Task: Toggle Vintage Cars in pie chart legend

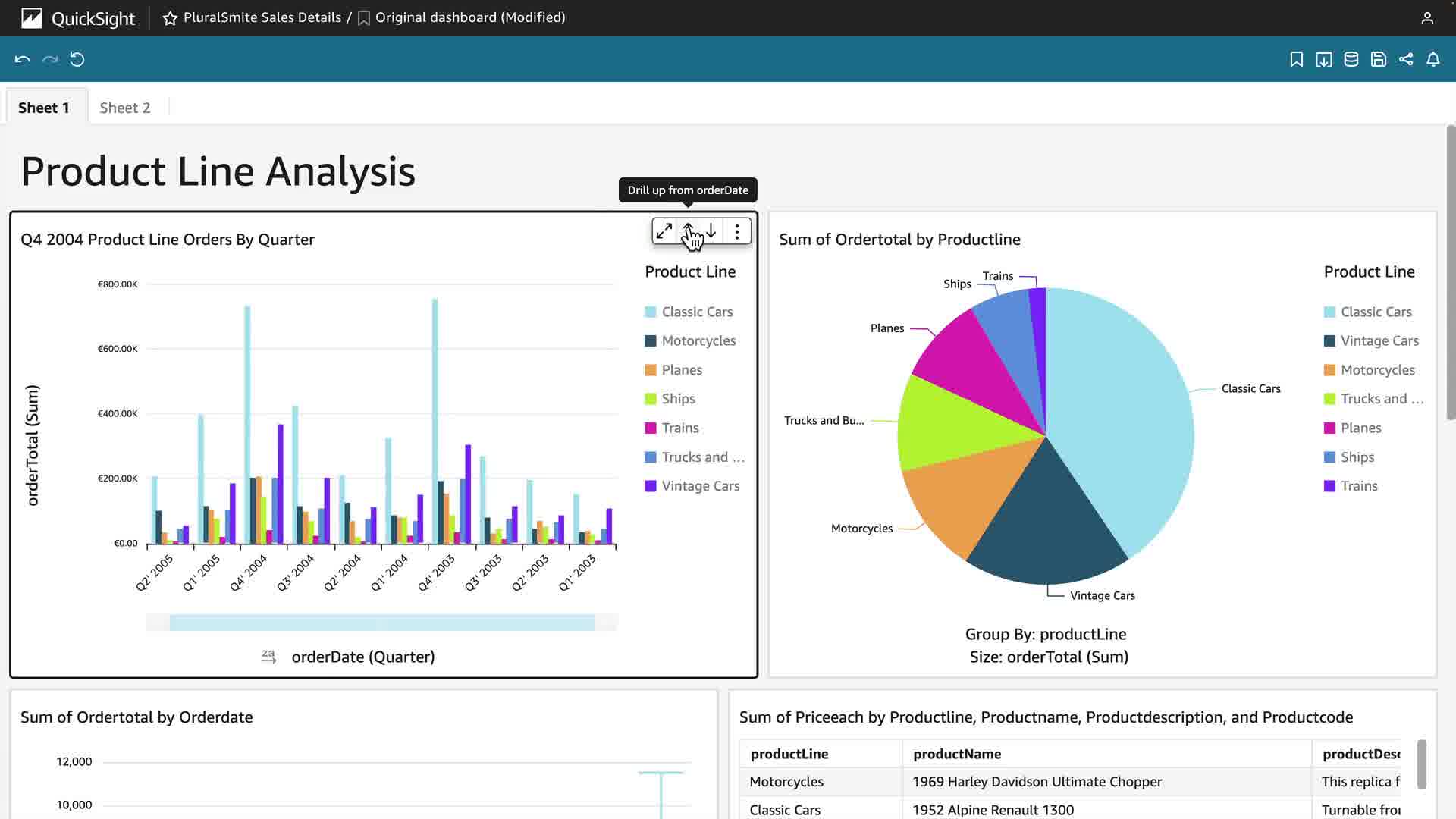Action: (x=1379, y=340)
